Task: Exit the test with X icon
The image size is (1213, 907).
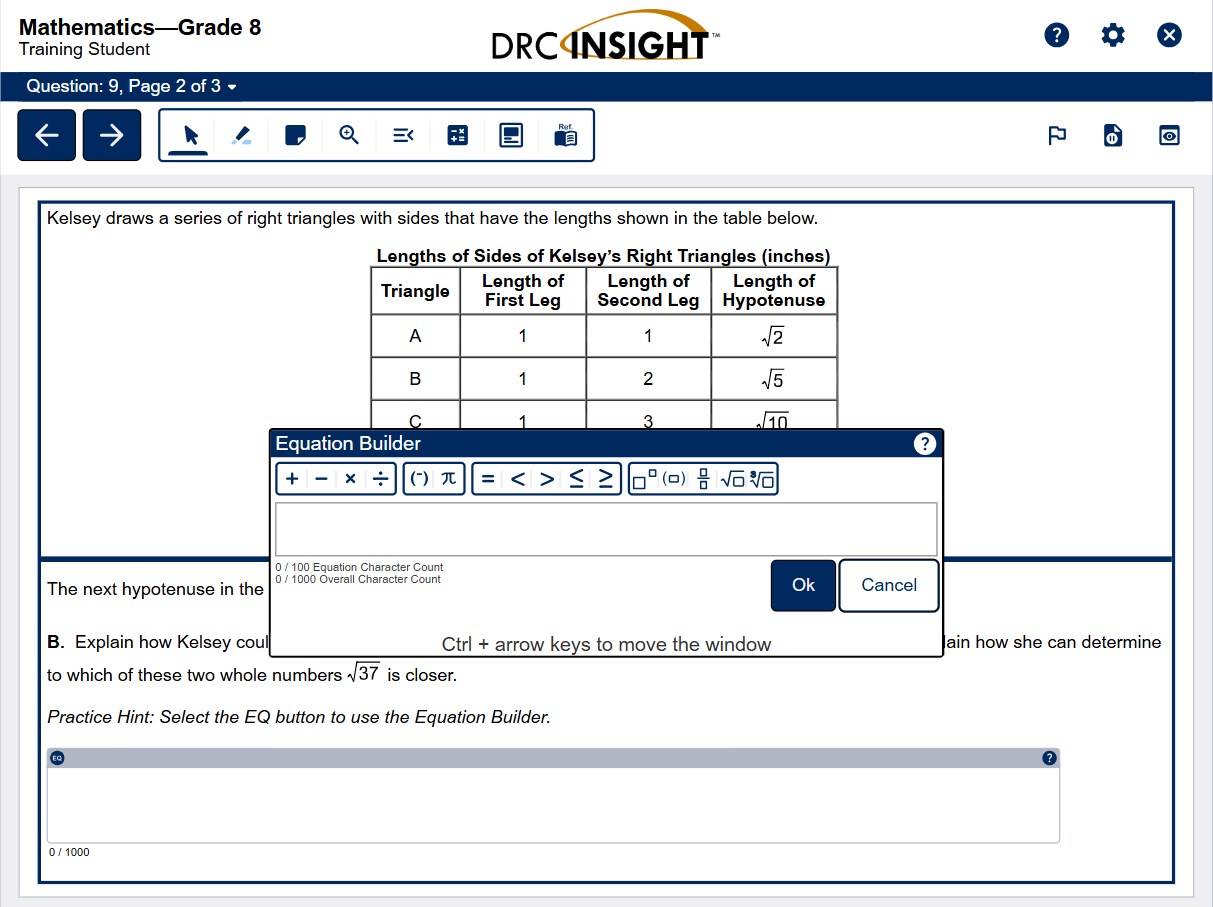Action: coord(1169,35)
